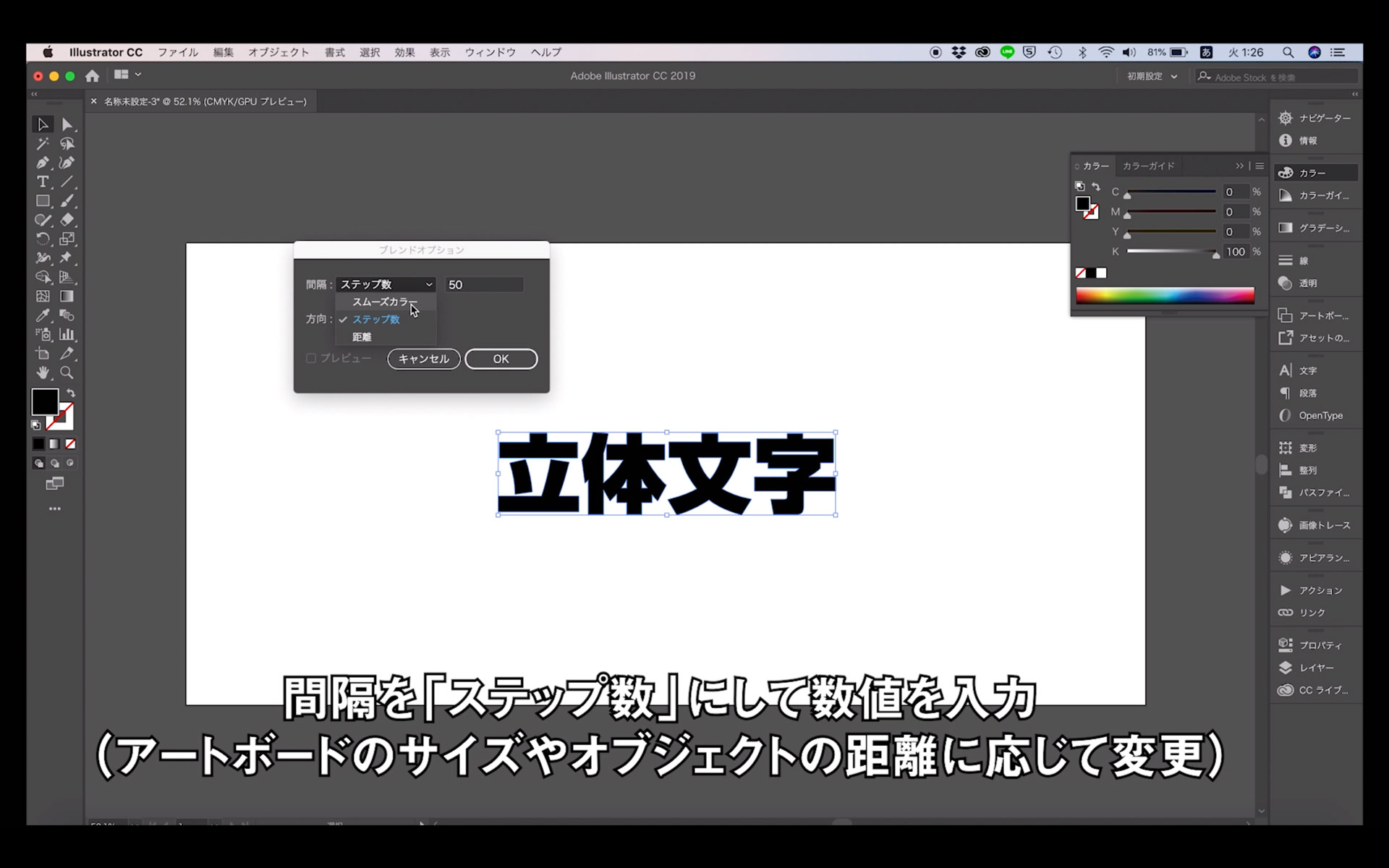Switch to Draw Normal mode
Screen dimensions: 1389x868
click(x=38, y=463)
